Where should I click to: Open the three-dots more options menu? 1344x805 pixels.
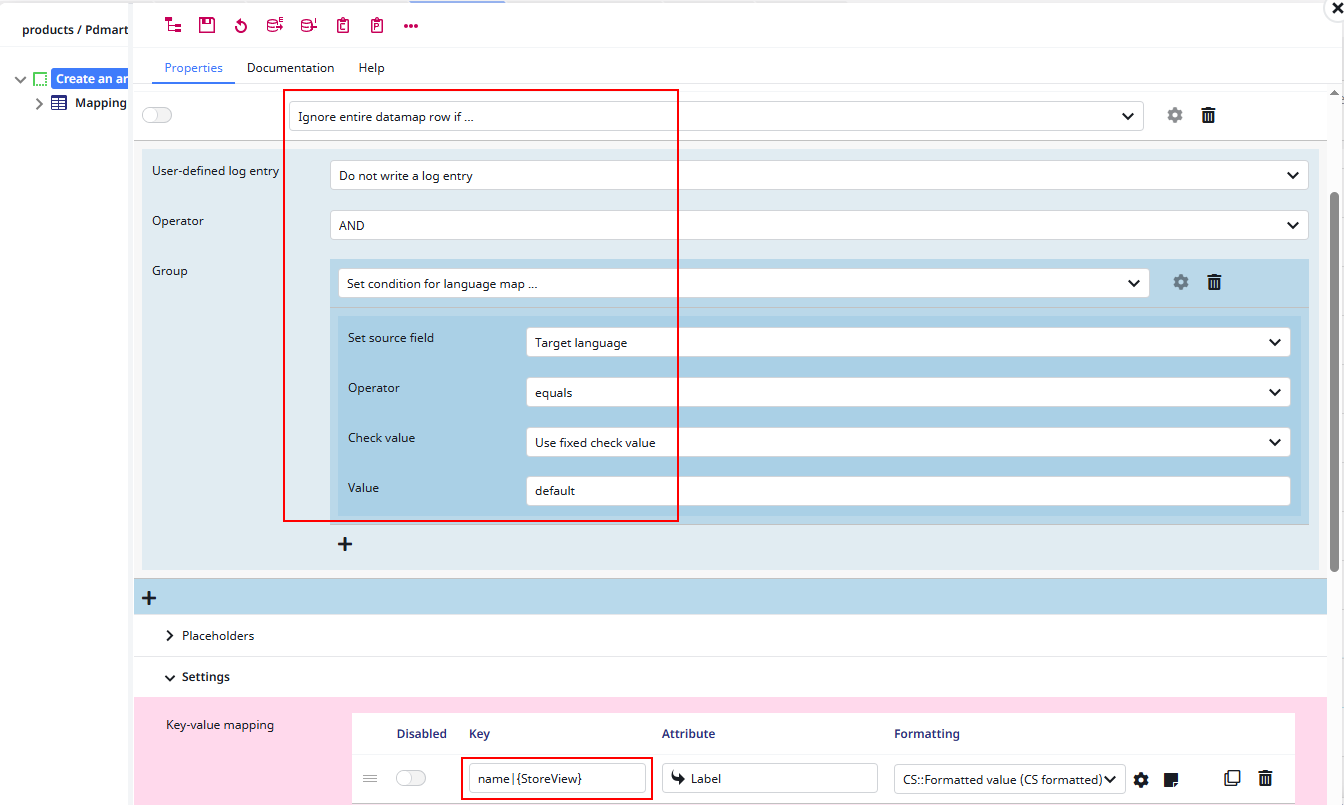click(411, 26)
